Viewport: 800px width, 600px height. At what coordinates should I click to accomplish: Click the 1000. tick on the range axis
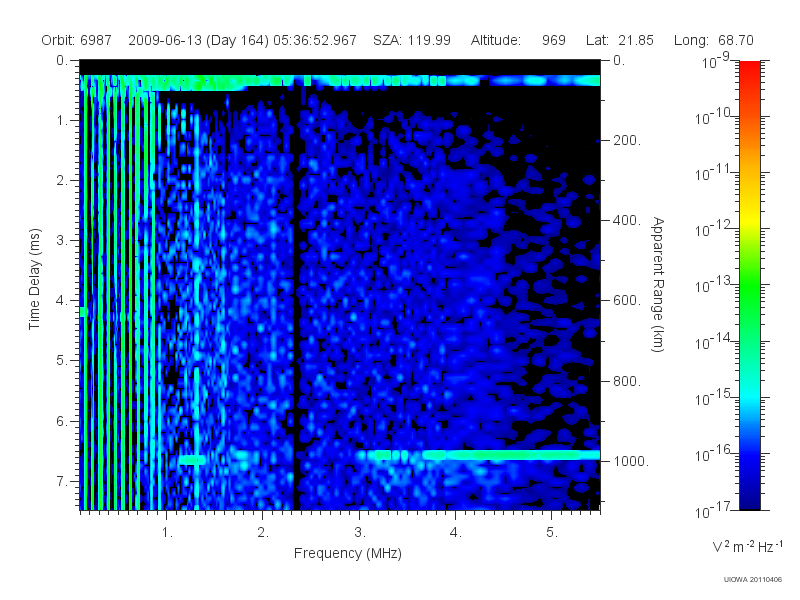[x=631, y=461]
